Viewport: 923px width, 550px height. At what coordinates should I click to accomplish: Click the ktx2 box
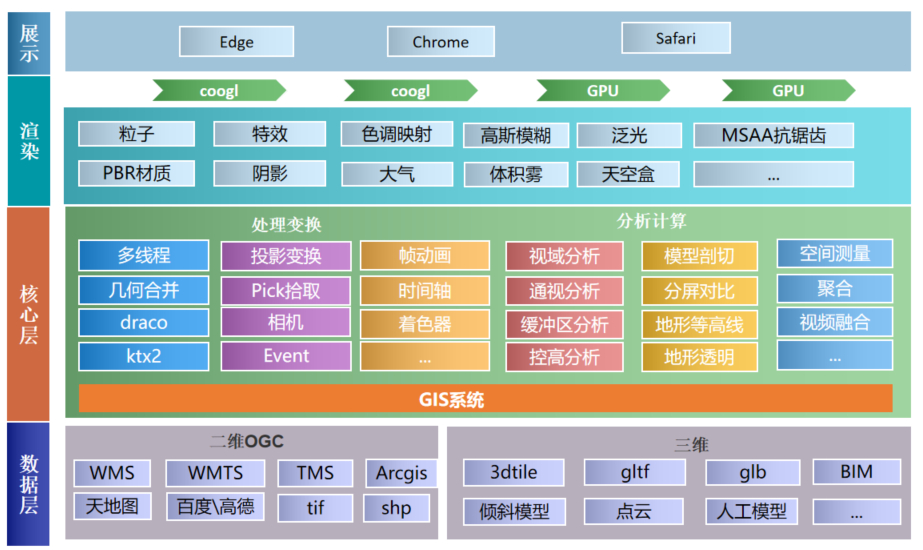pyautogui.click(x=144, y=357)
